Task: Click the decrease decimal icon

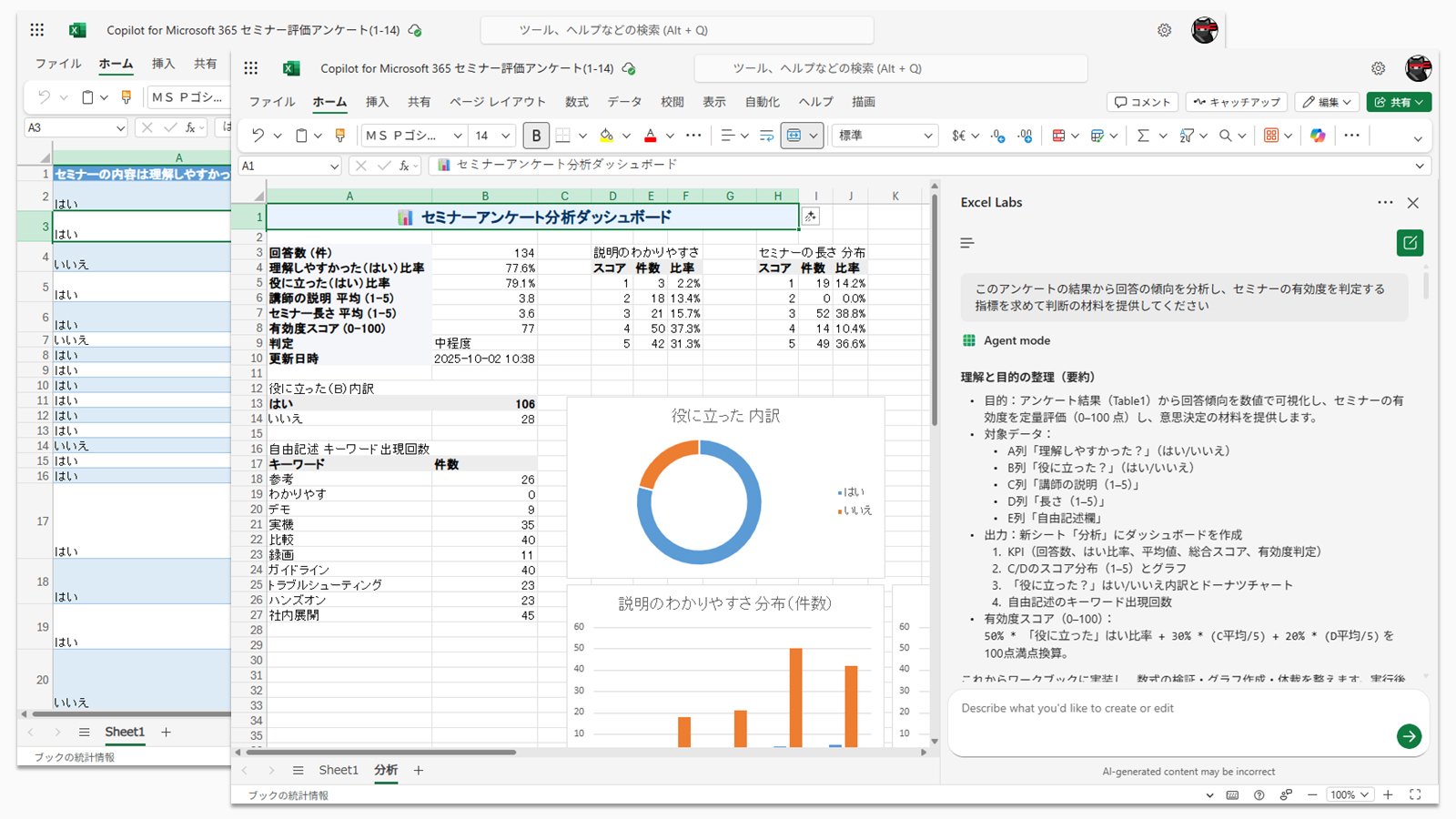Action: [x=1026, y=136]
